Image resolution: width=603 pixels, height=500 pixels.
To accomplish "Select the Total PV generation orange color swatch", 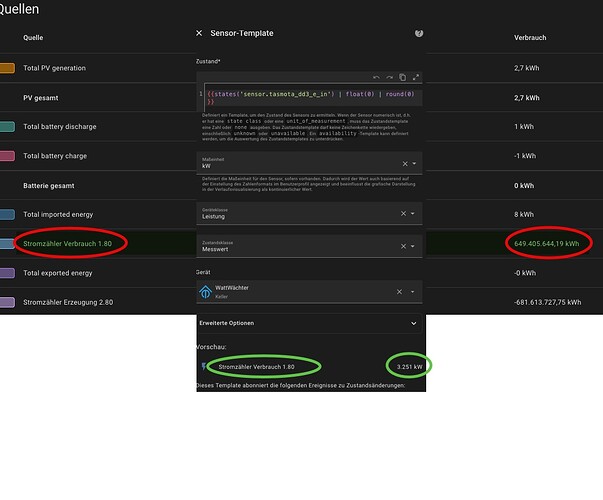I will (7, 68).
